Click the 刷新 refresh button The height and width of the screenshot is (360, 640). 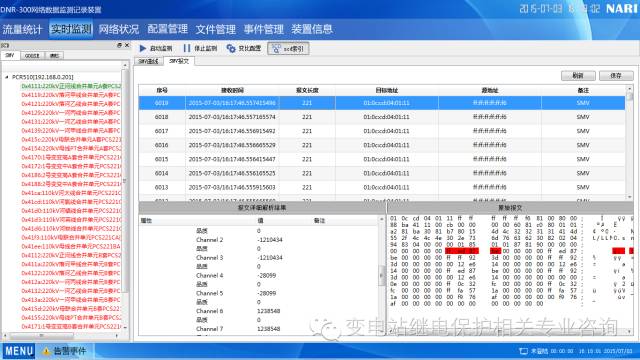pyautogui.click(x=578, y=76)
